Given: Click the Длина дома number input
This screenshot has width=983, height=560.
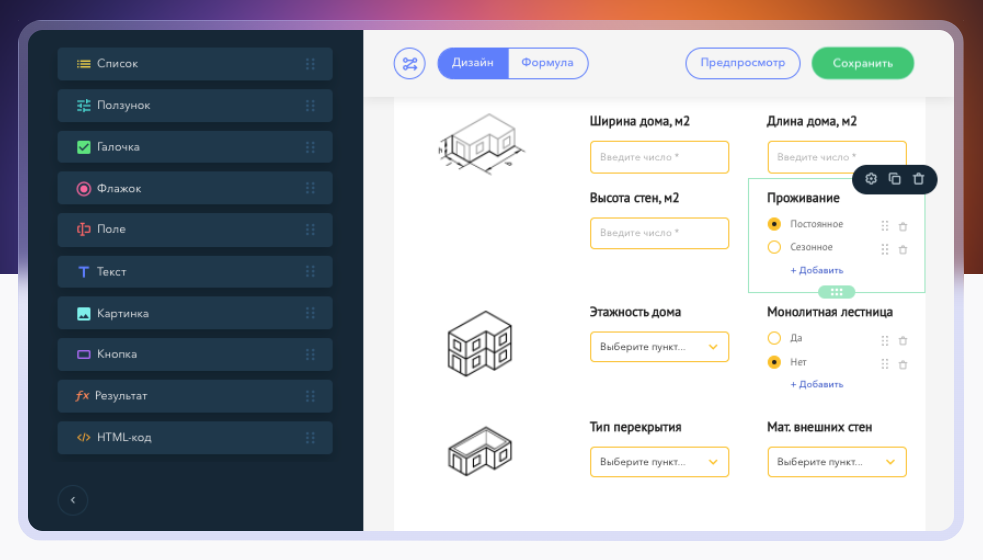Looking at the screenshot, I should coord(836,157).
